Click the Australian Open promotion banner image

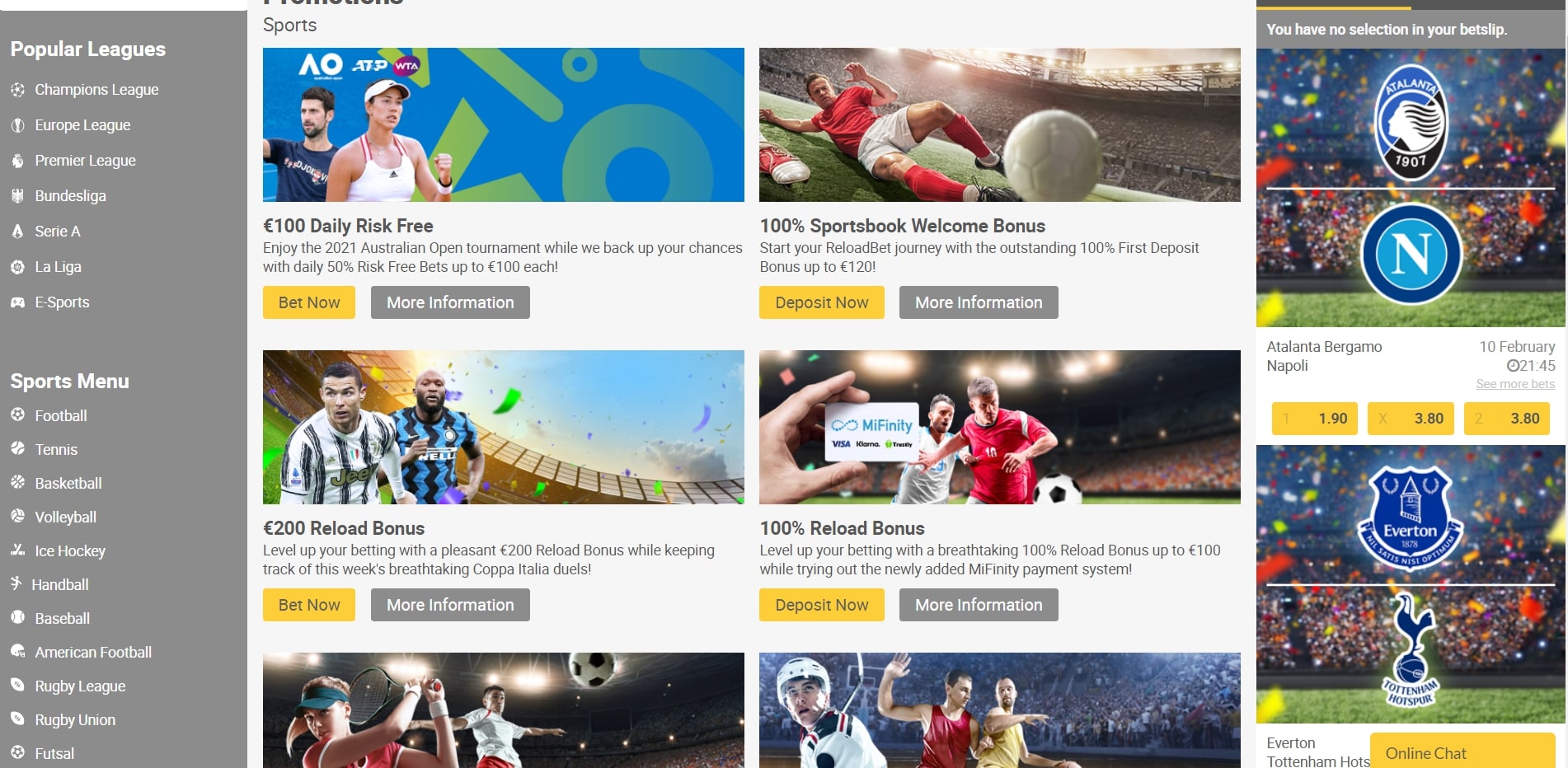[x=504, y=124]
